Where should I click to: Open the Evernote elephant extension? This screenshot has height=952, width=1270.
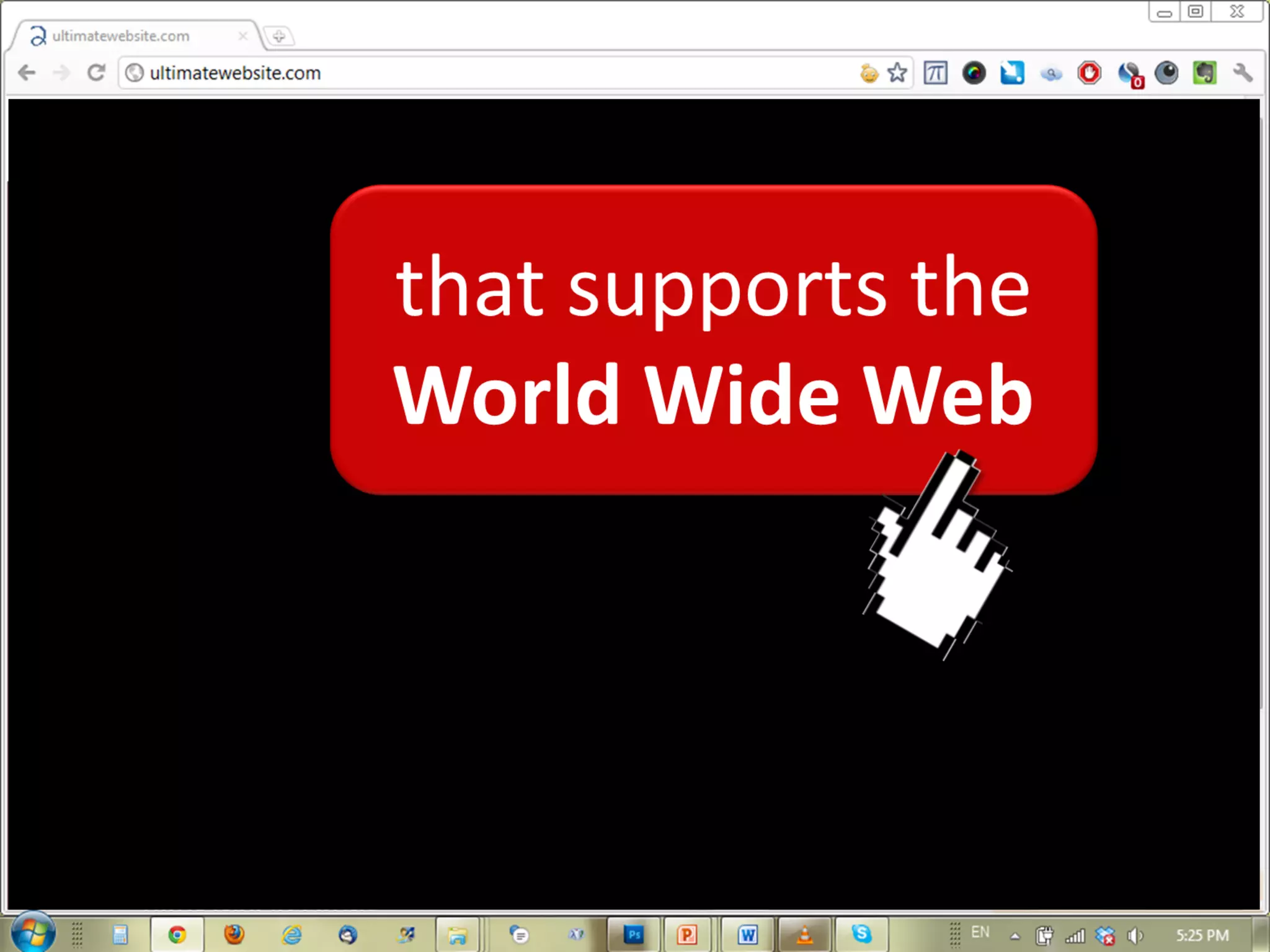point(1205,73)
